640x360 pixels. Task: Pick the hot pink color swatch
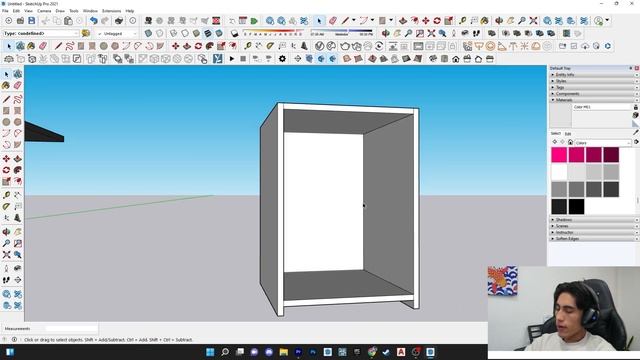559,155
